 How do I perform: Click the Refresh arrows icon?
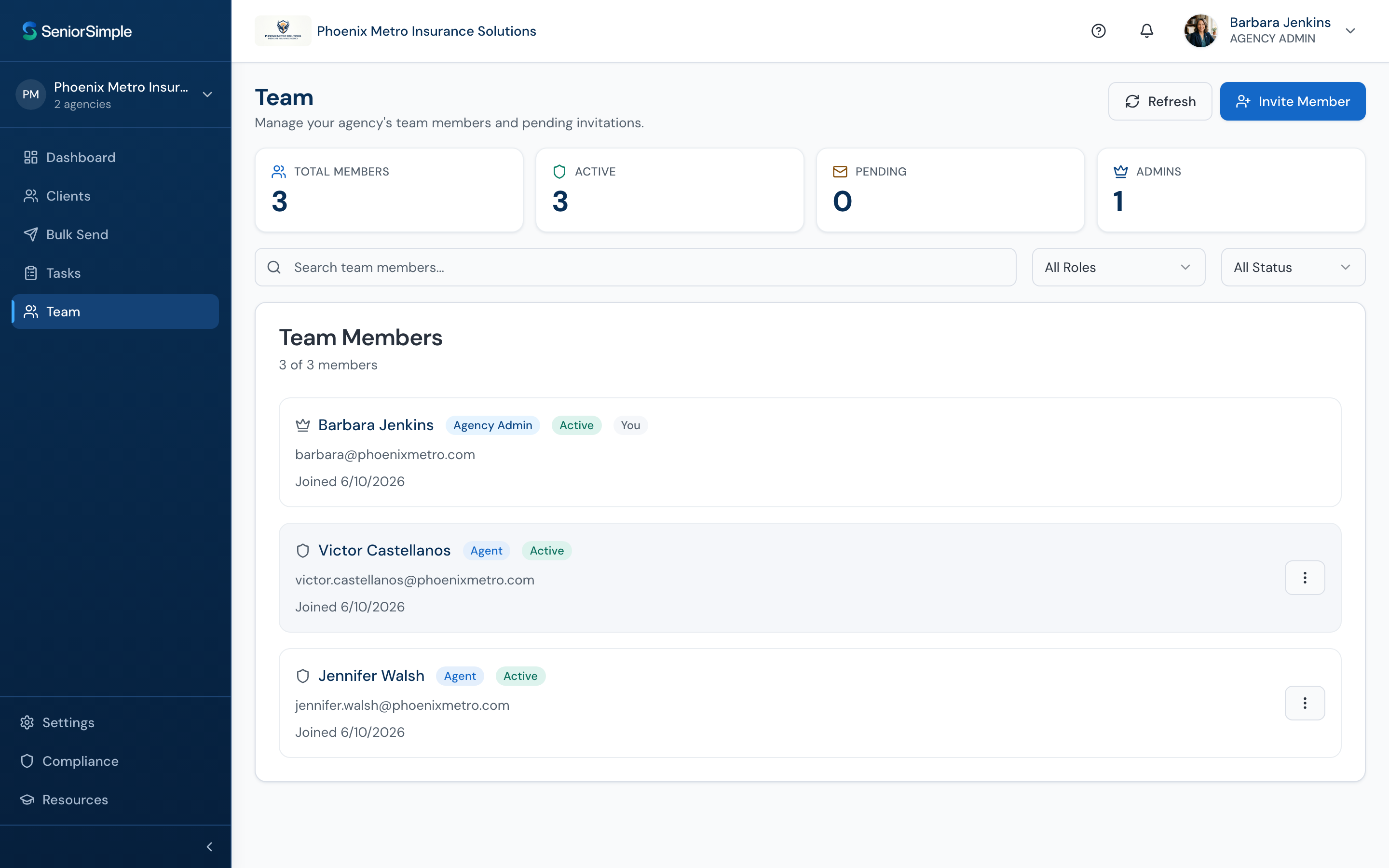[x=1132, y=102]
